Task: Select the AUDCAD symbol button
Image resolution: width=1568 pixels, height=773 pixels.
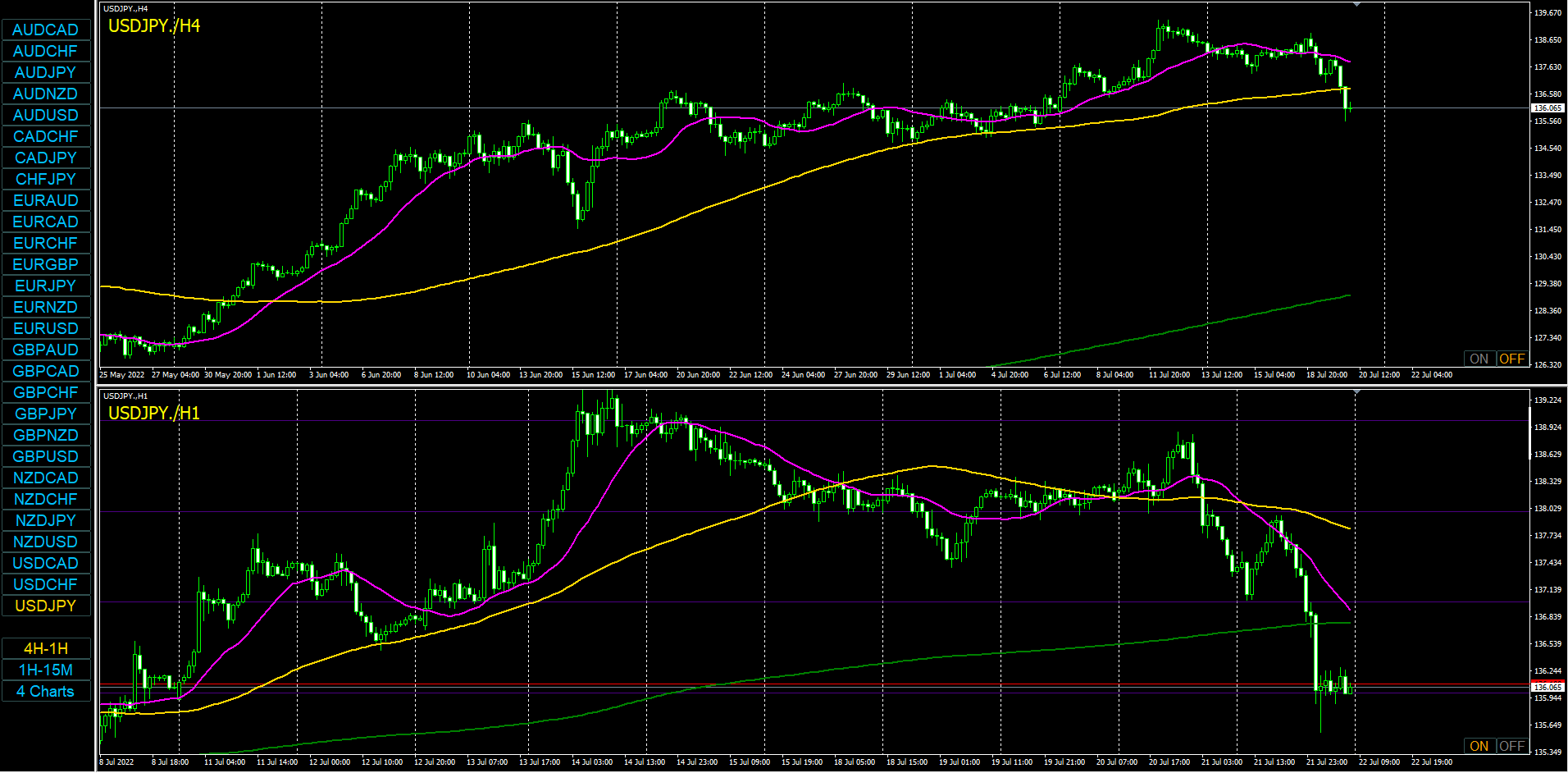Action: click(46, 30)
